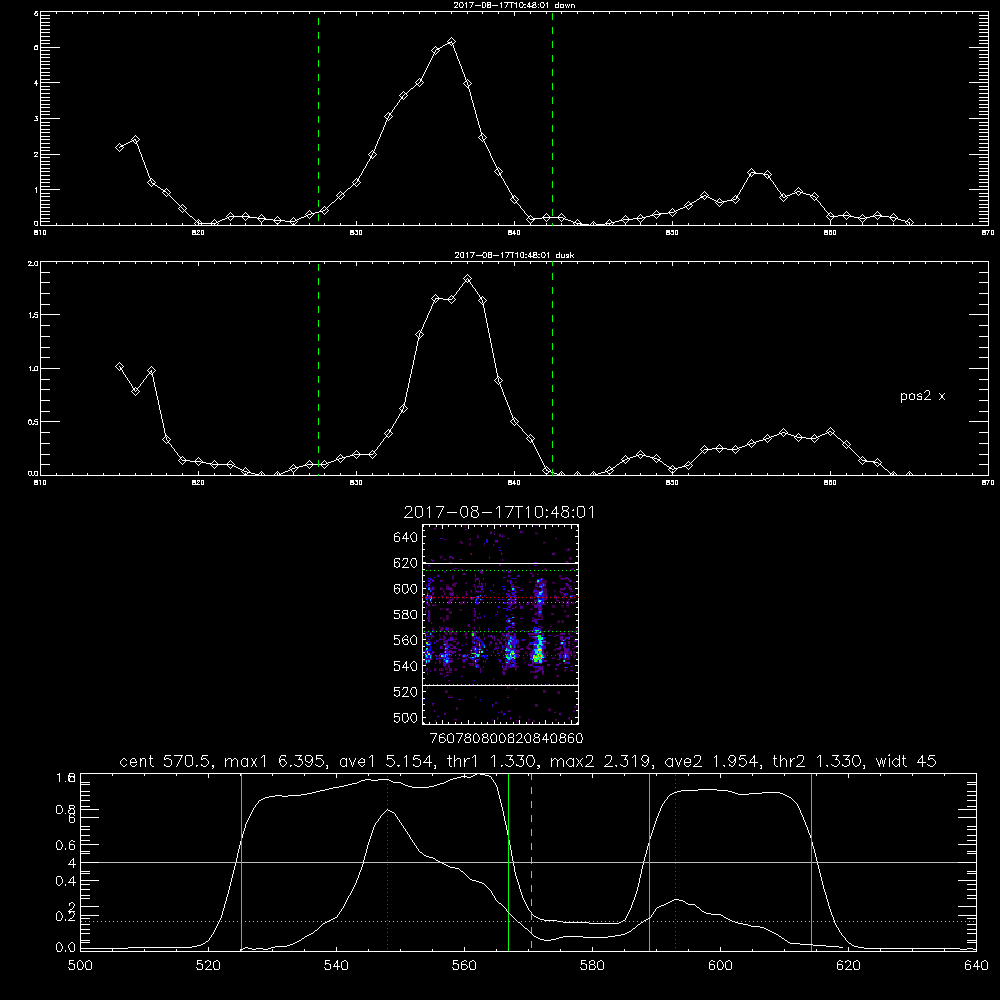
Task: Click the solid green line near 525
Action: [x=241, y=861]
